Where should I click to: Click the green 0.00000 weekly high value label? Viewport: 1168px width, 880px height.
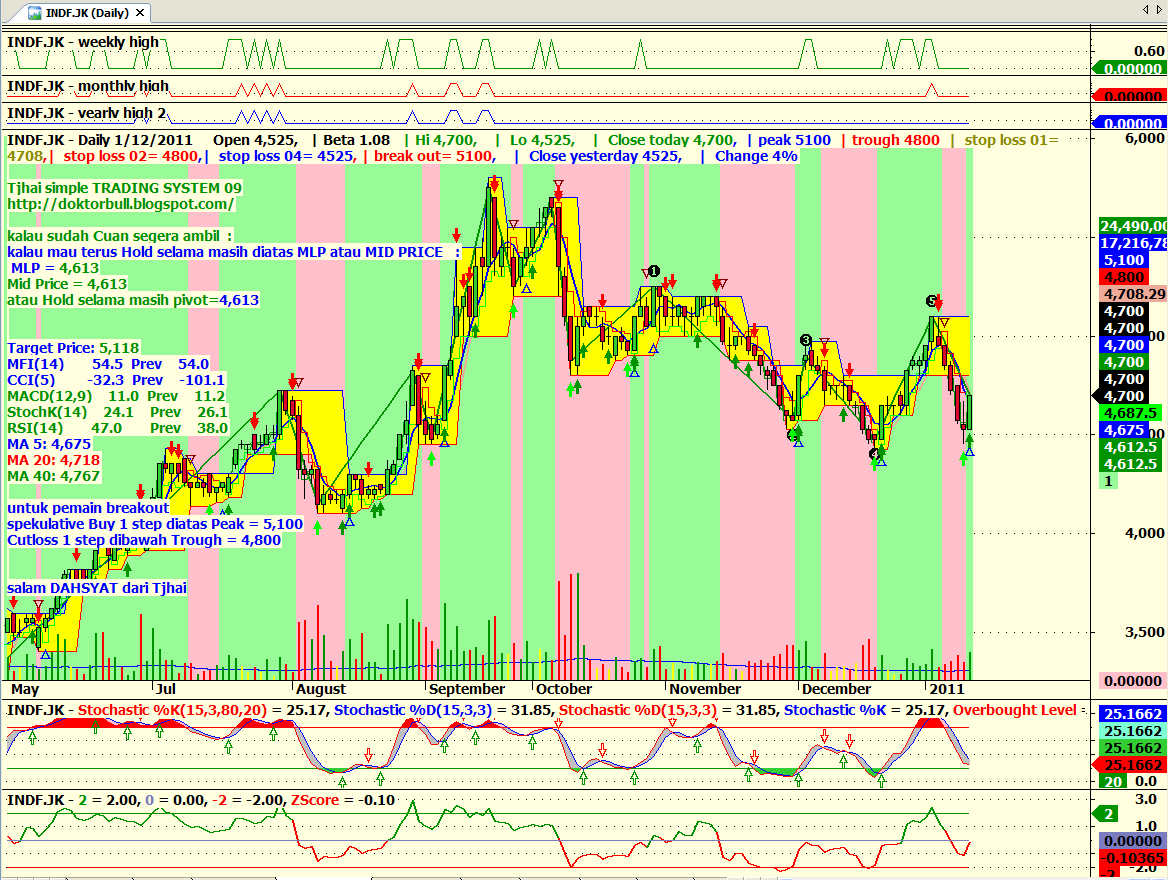(x=1132, y=69)
